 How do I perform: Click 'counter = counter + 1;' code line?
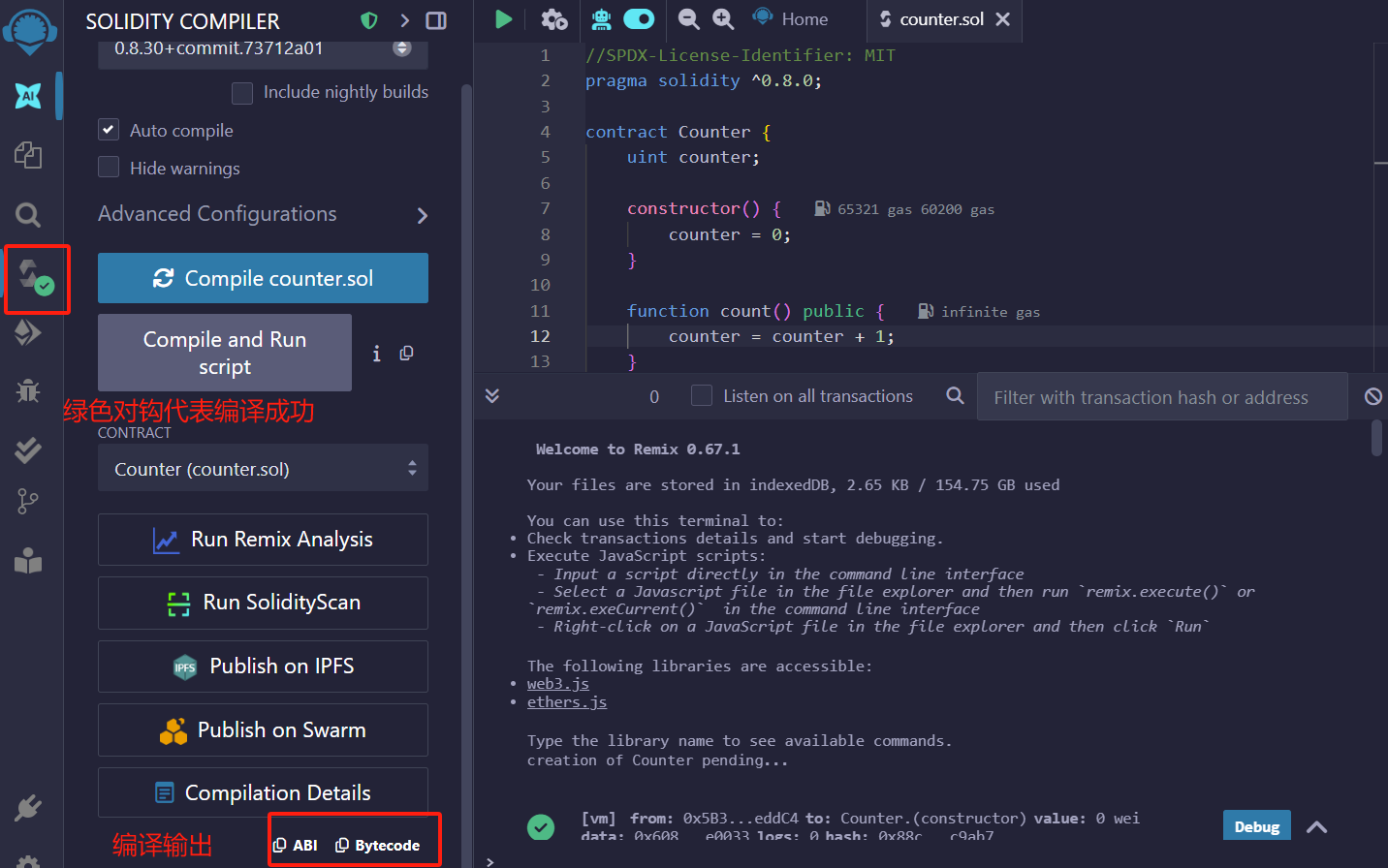tap(781, 336)
